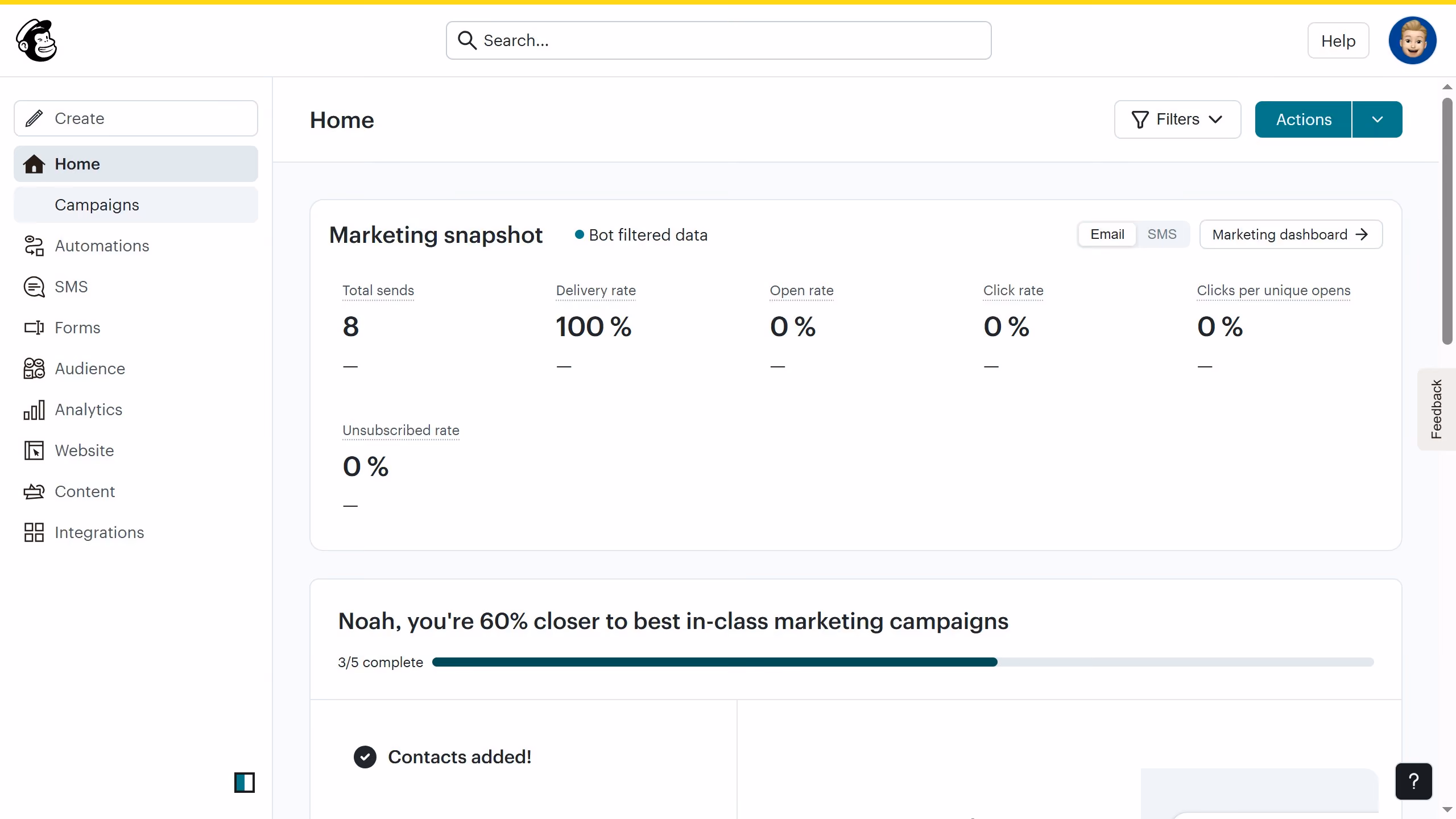This screenshot has width=1456, height=819.
Task: Click the Create pencil icon
Action: (34, 118)
